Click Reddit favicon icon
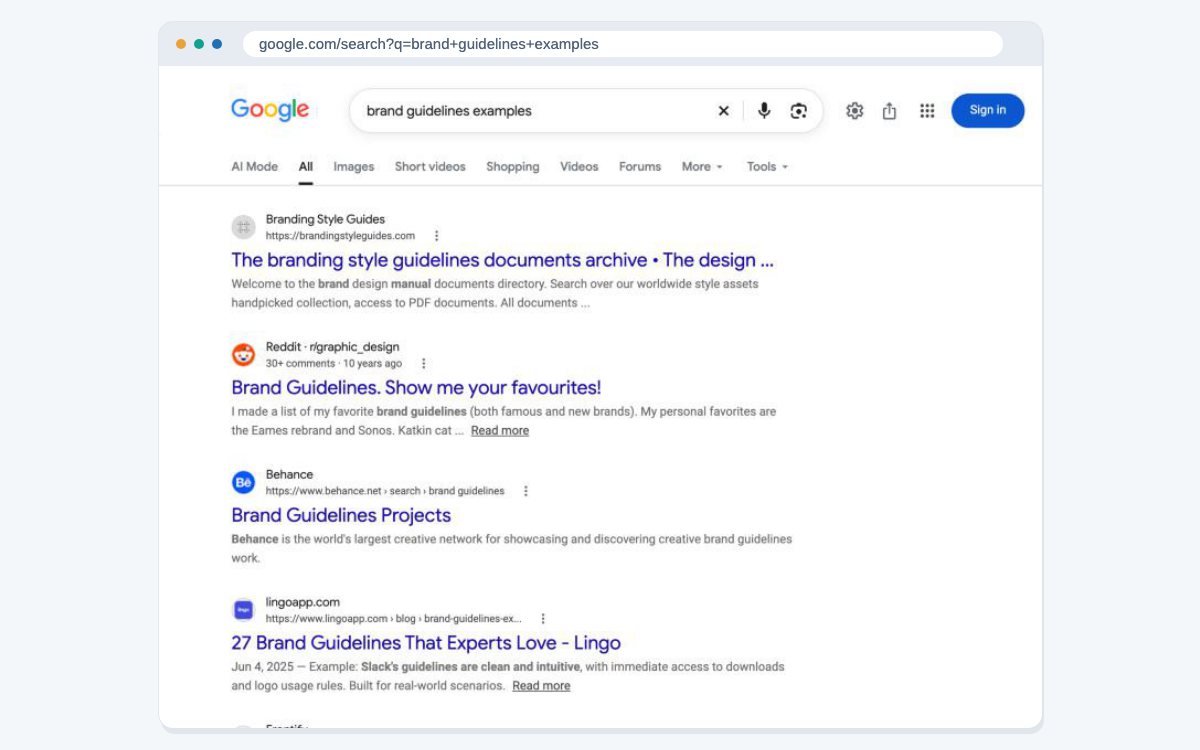This screenshot has width=1200, height=750. click(244, 355)
